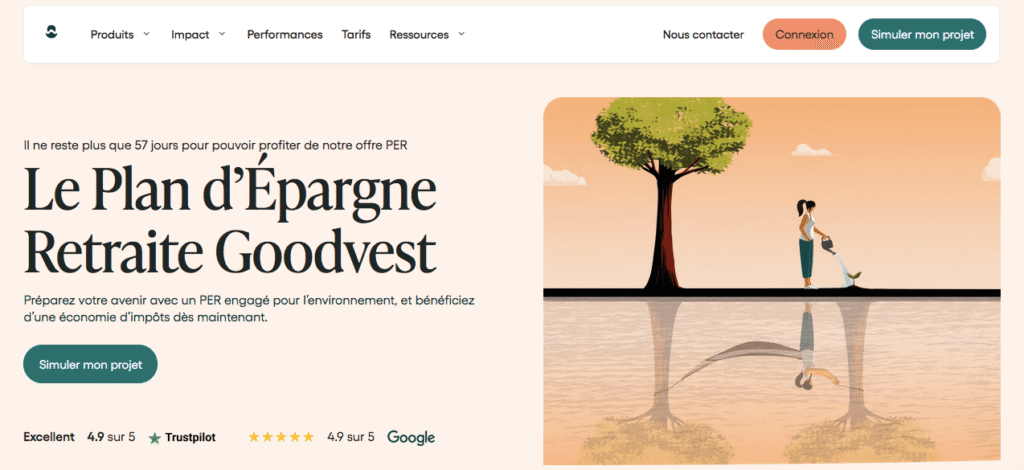Click the Le Plan d'Épargne Retraite heading

[x=230, y=220]
